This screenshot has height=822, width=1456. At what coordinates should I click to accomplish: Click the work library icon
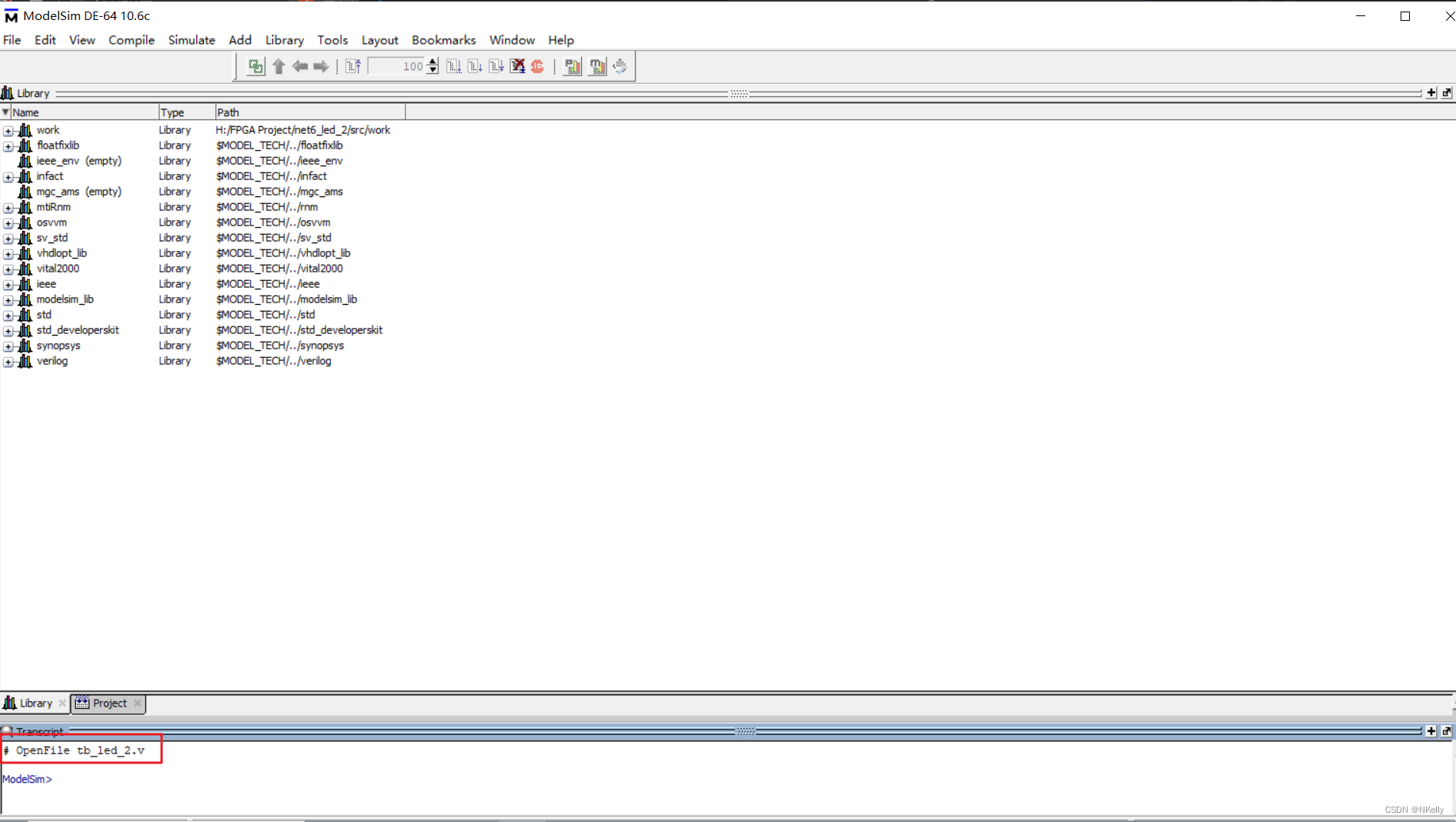click(x=25, y=130)
